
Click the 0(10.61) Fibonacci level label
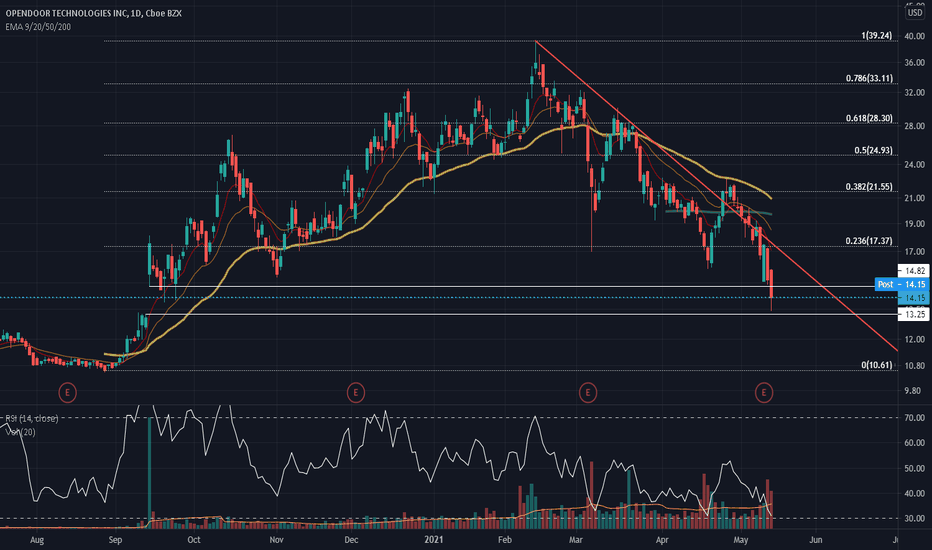click(877, 365)
